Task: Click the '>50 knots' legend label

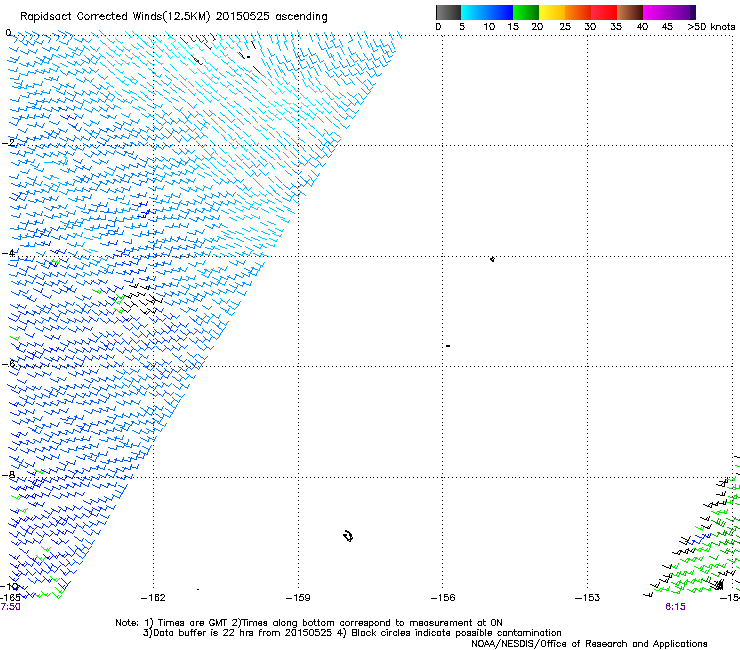Action: point(711,27)
